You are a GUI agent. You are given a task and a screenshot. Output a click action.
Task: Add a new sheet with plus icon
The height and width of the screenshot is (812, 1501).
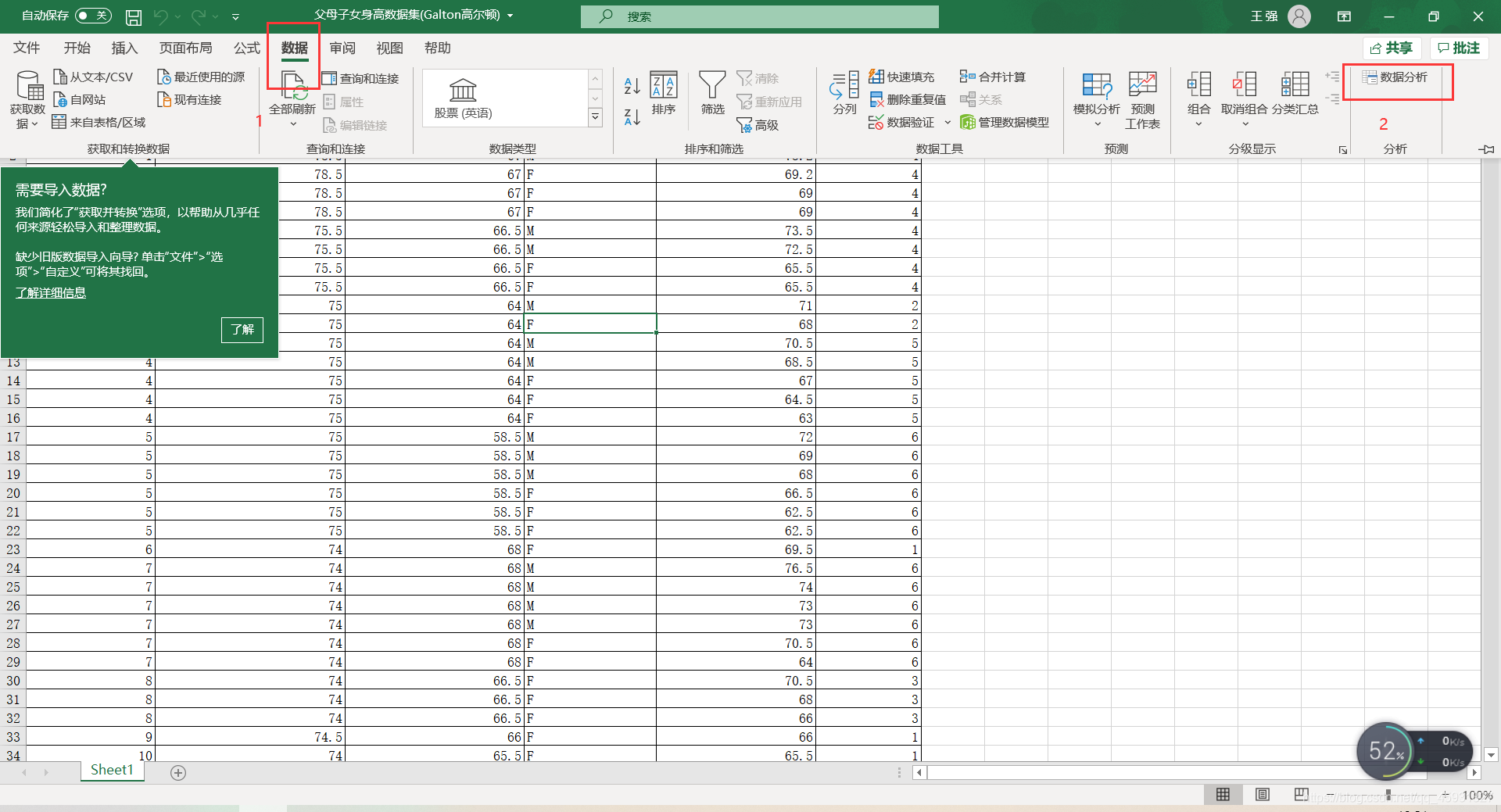[x=178, y=772]
